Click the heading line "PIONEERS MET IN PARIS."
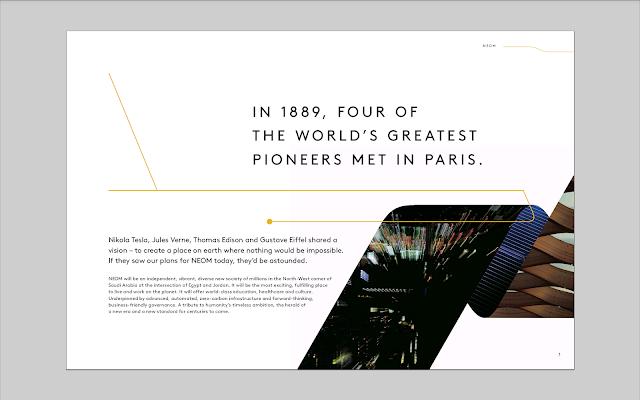 tap(368, 160)
